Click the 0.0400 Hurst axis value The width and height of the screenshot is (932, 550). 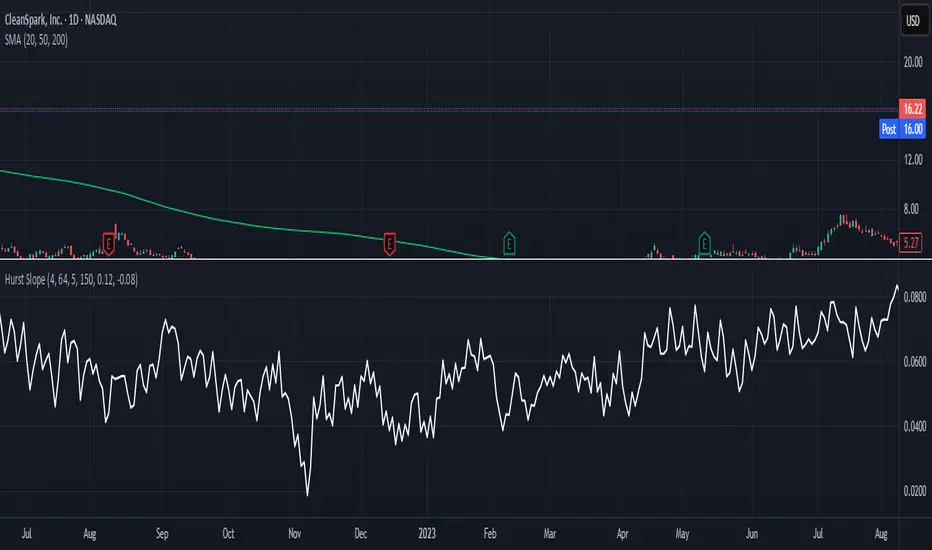(915, 426)
